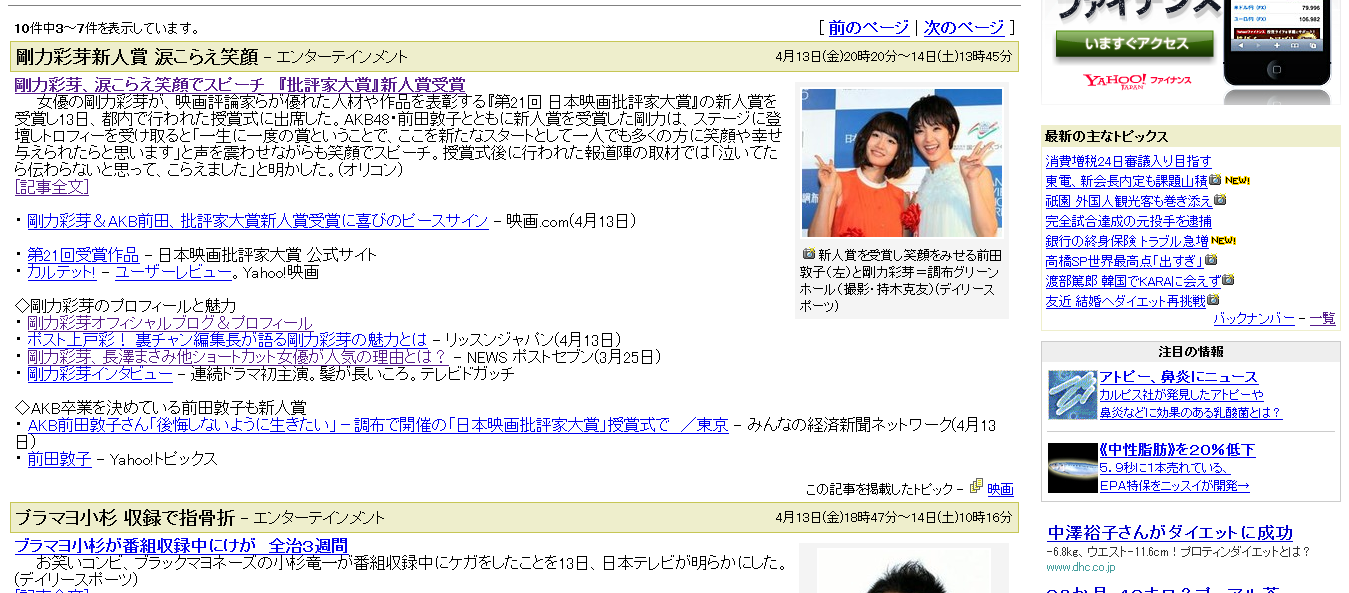Open 消費増税24日審議入り目指す topic

click(1128, 161)
